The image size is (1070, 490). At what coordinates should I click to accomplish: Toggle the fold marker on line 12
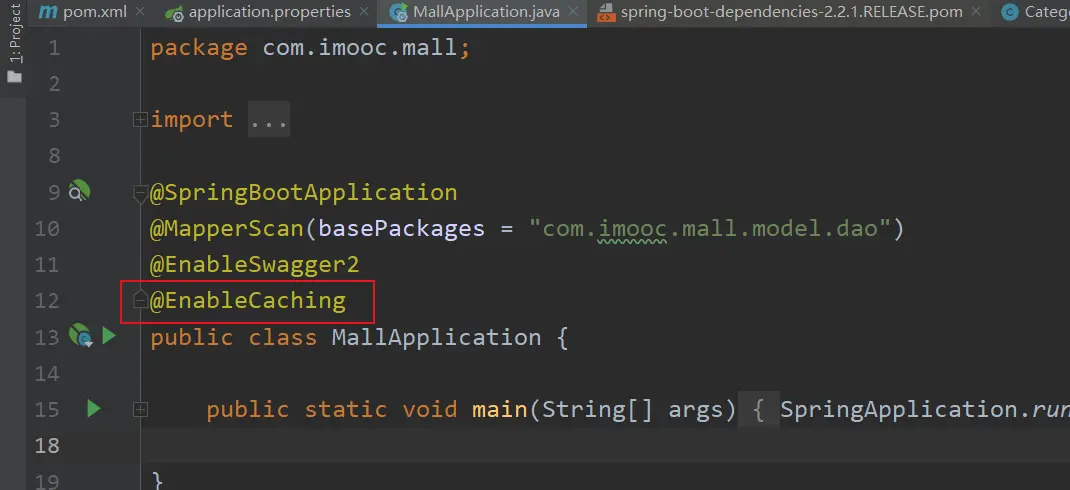coord(141,299)
